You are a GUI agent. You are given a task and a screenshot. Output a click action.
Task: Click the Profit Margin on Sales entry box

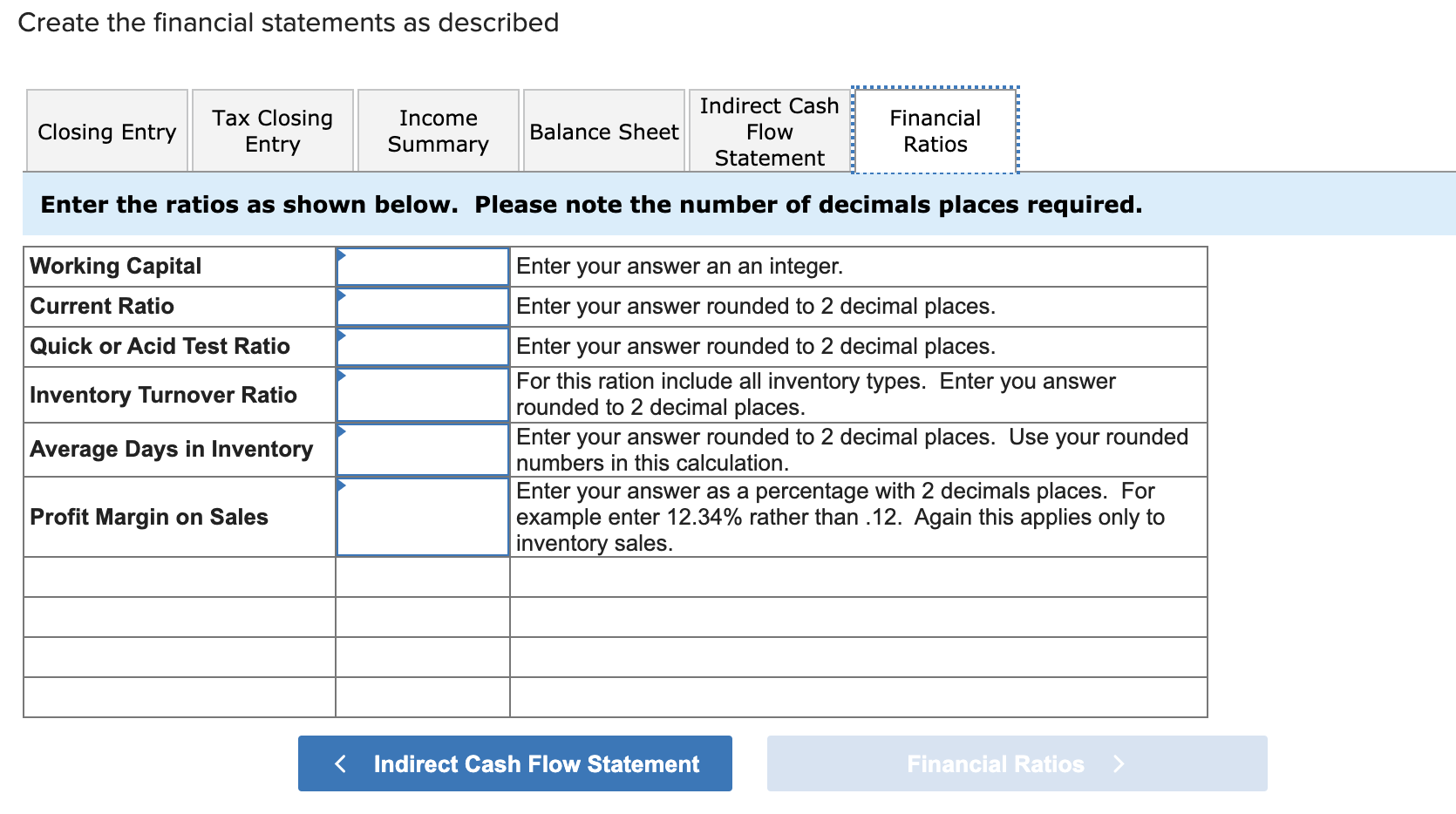[x=423, y=518]
